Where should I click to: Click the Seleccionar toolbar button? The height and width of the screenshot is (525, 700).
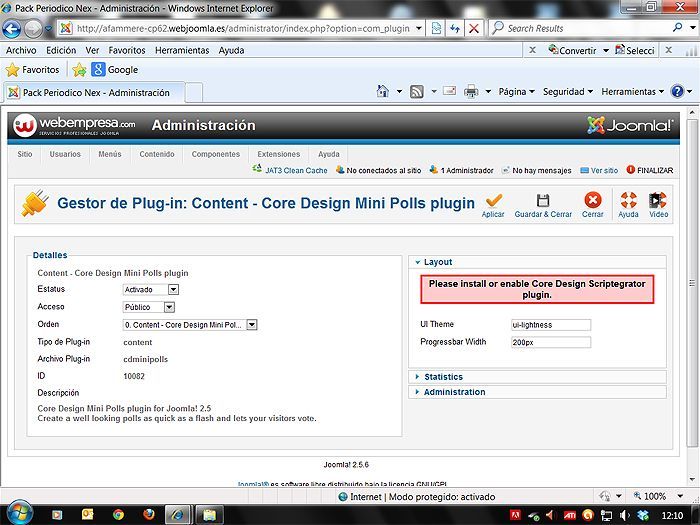tap(635, 50)
